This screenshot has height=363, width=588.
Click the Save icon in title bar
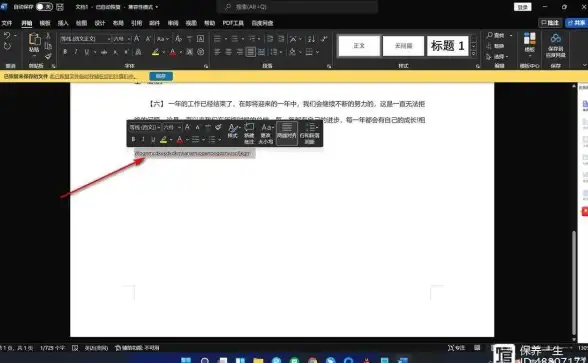(60, 7)
